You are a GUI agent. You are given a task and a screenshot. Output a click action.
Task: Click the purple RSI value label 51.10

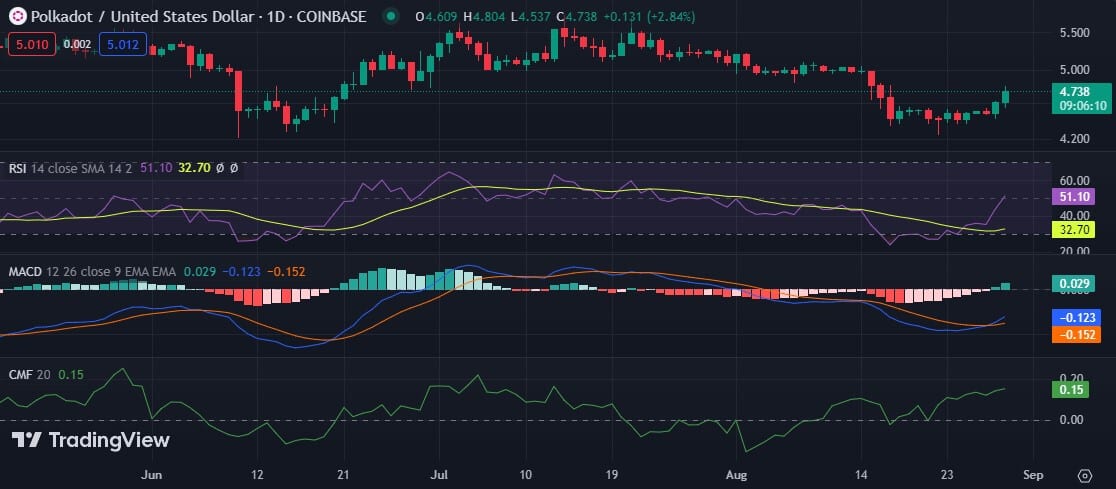(1078, 198)
